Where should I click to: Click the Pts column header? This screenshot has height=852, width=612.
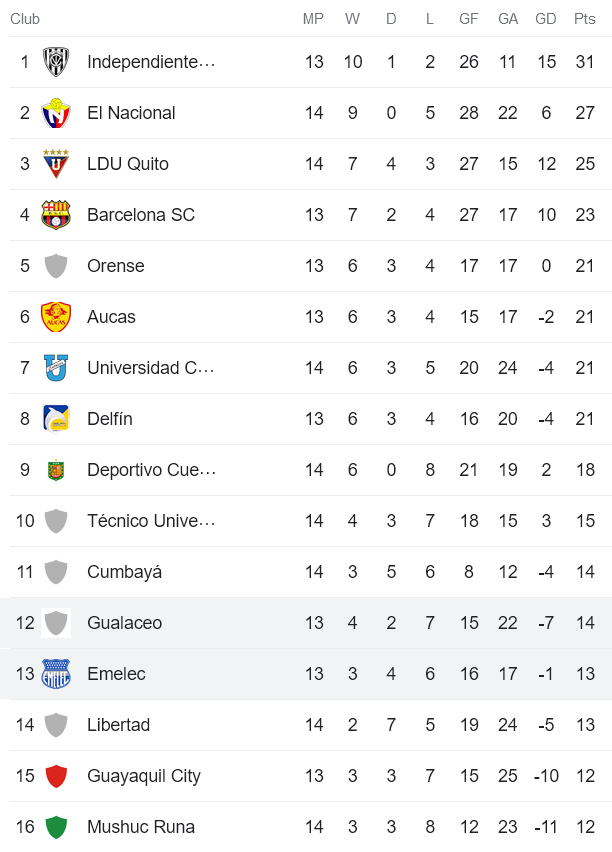coord(585,19)
